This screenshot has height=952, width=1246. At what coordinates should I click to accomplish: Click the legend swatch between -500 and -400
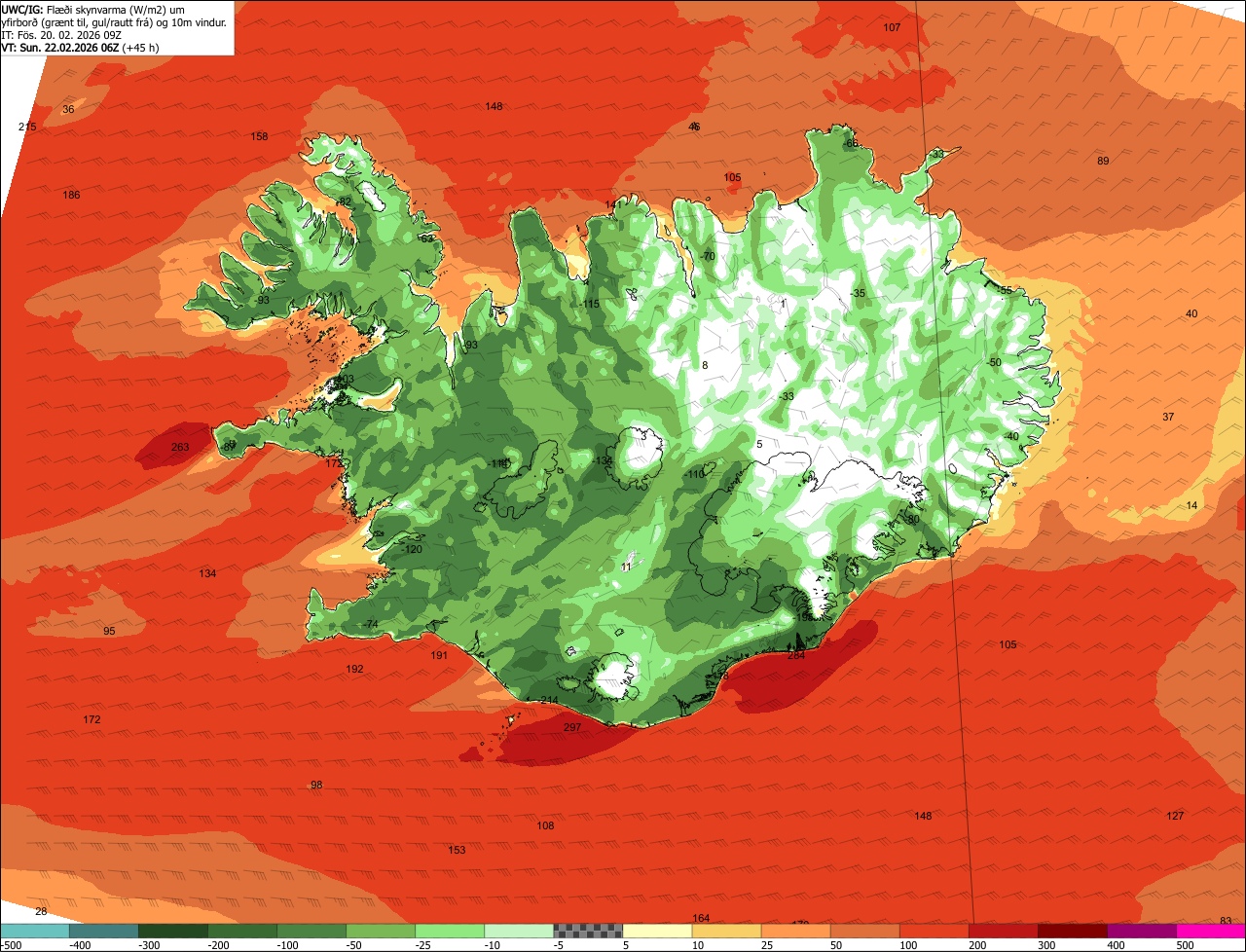click(34, 931)
